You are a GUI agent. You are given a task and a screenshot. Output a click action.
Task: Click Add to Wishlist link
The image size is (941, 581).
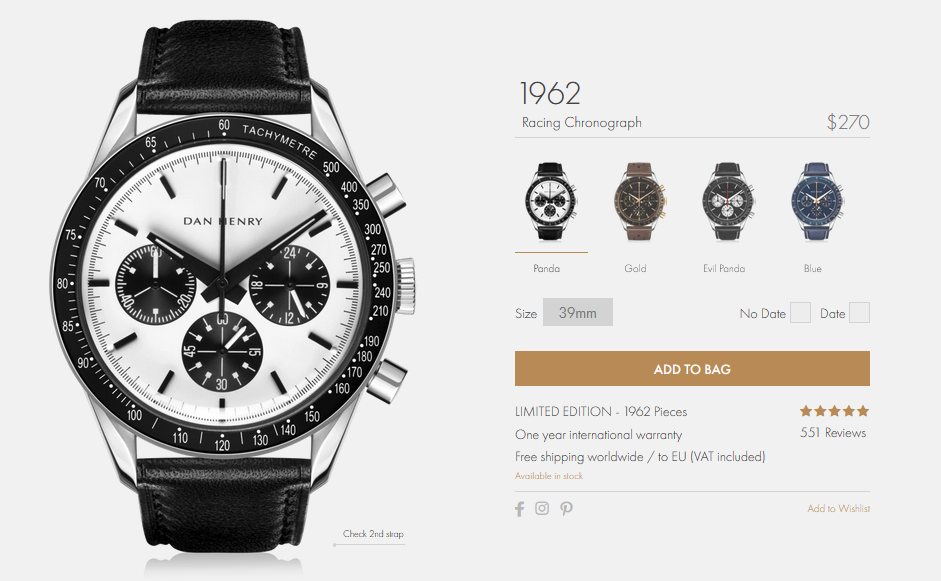[x=838, y=508]
